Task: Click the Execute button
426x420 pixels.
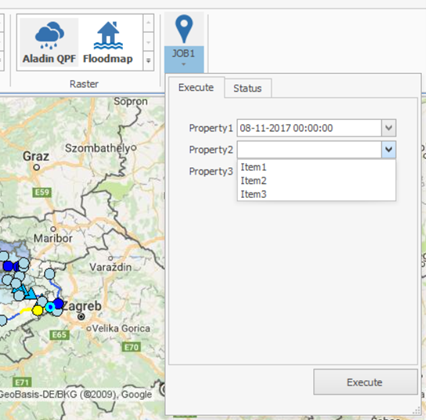Action: point(365,382)
